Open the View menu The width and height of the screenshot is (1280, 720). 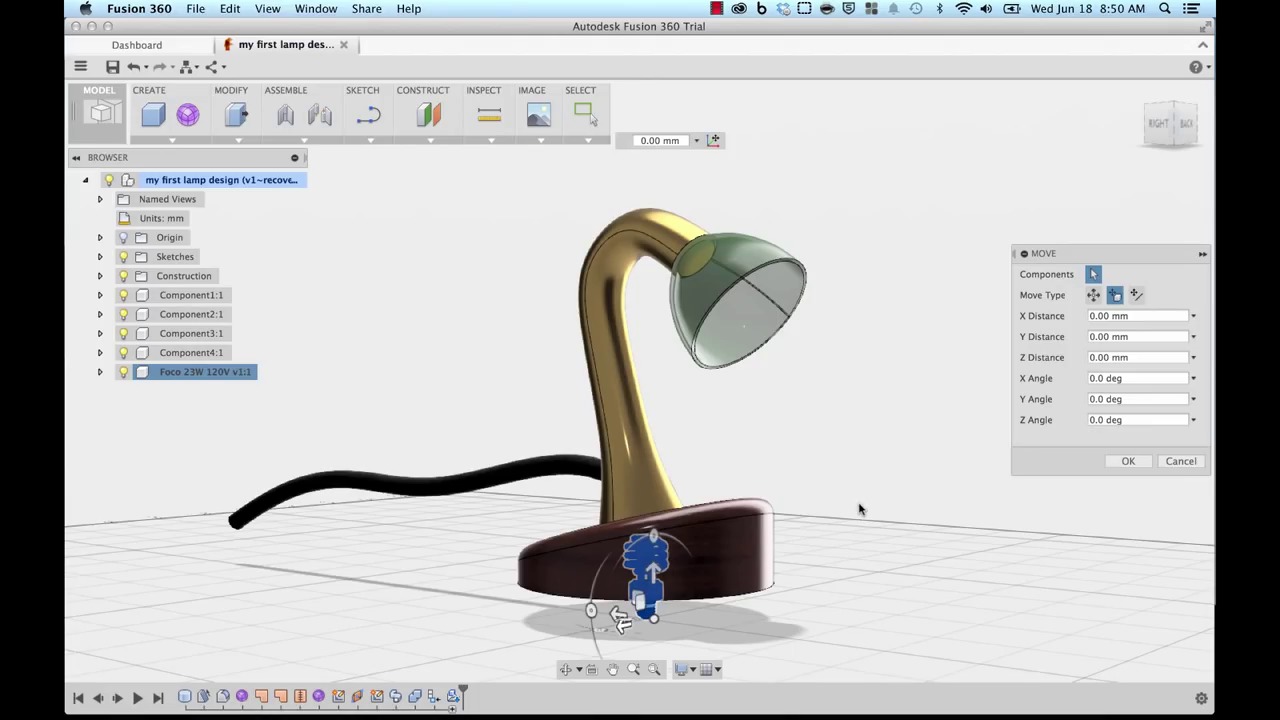(267, 9)
